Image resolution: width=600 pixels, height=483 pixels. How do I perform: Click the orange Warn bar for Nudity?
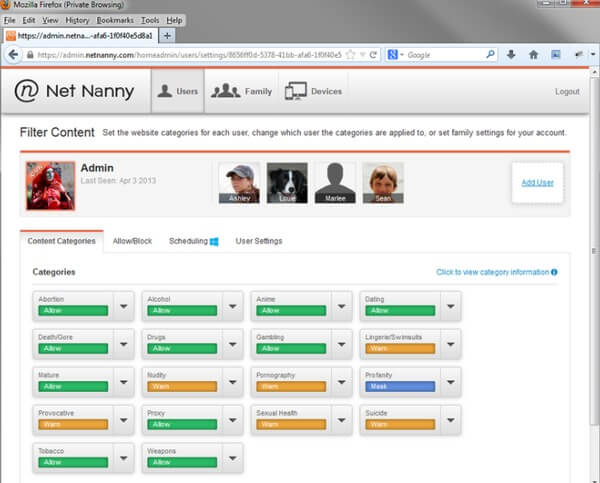182,387
